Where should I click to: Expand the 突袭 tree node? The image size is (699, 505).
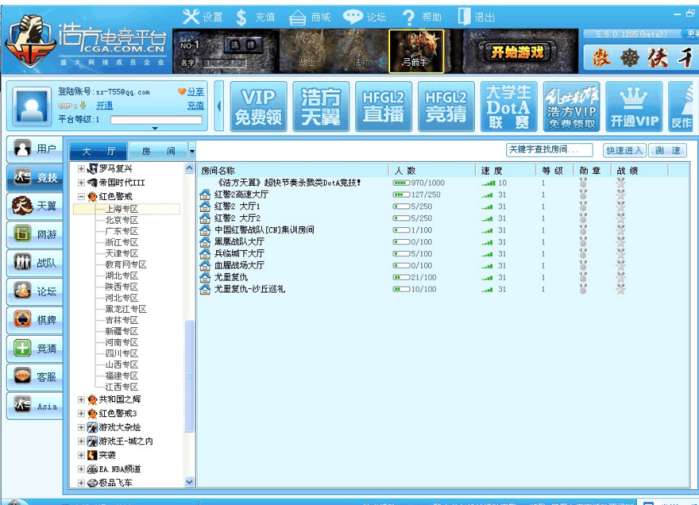81,455
